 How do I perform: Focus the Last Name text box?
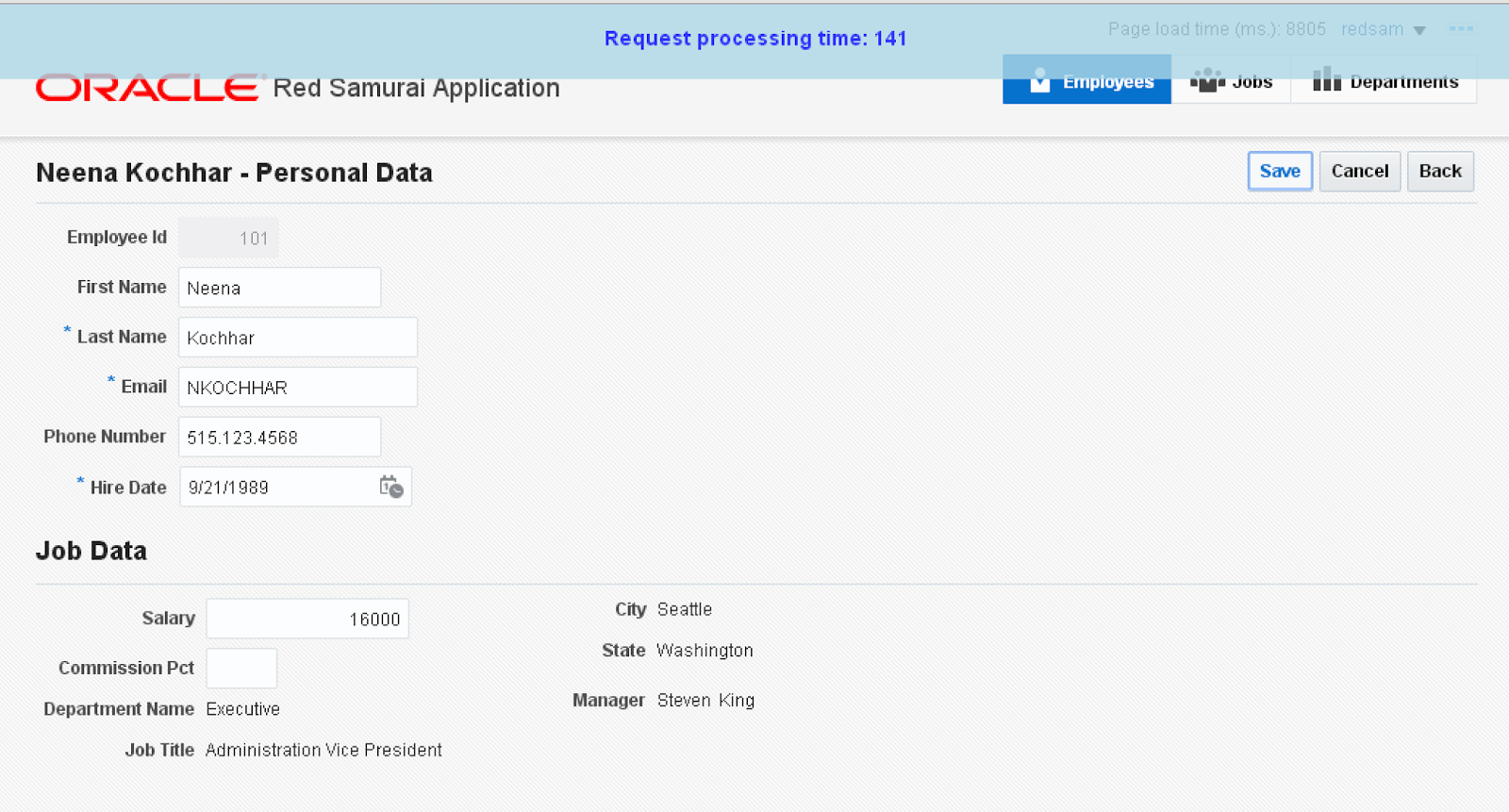pos(297,338)
